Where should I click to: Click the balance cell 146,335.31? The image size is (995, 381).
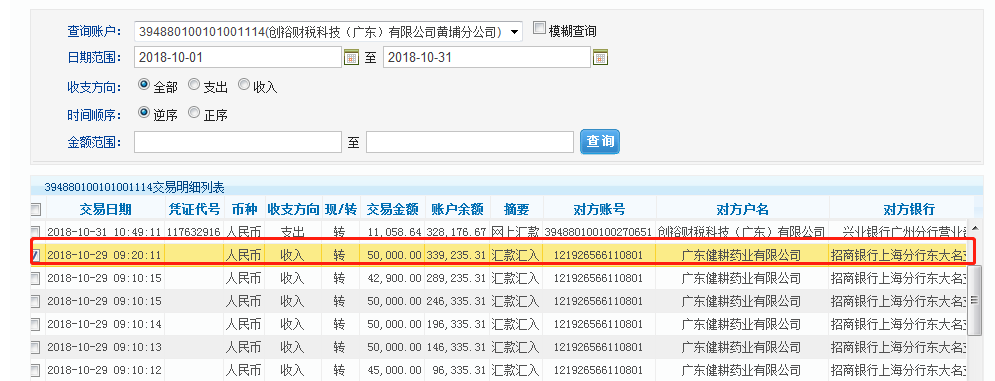[x=457, y=347]
